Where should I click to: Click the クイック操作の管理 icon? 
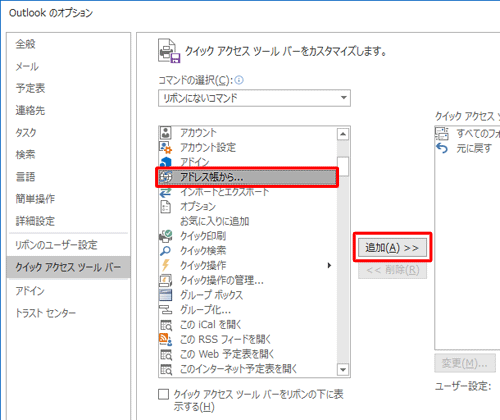166,280
